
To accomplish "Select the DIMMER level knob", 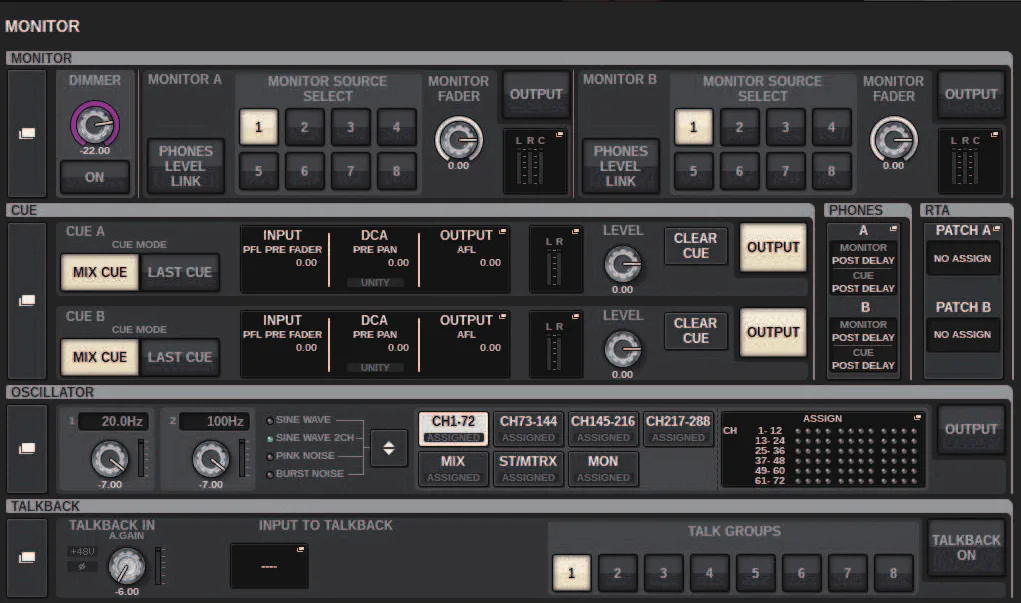I will click(x=95, y=124).
